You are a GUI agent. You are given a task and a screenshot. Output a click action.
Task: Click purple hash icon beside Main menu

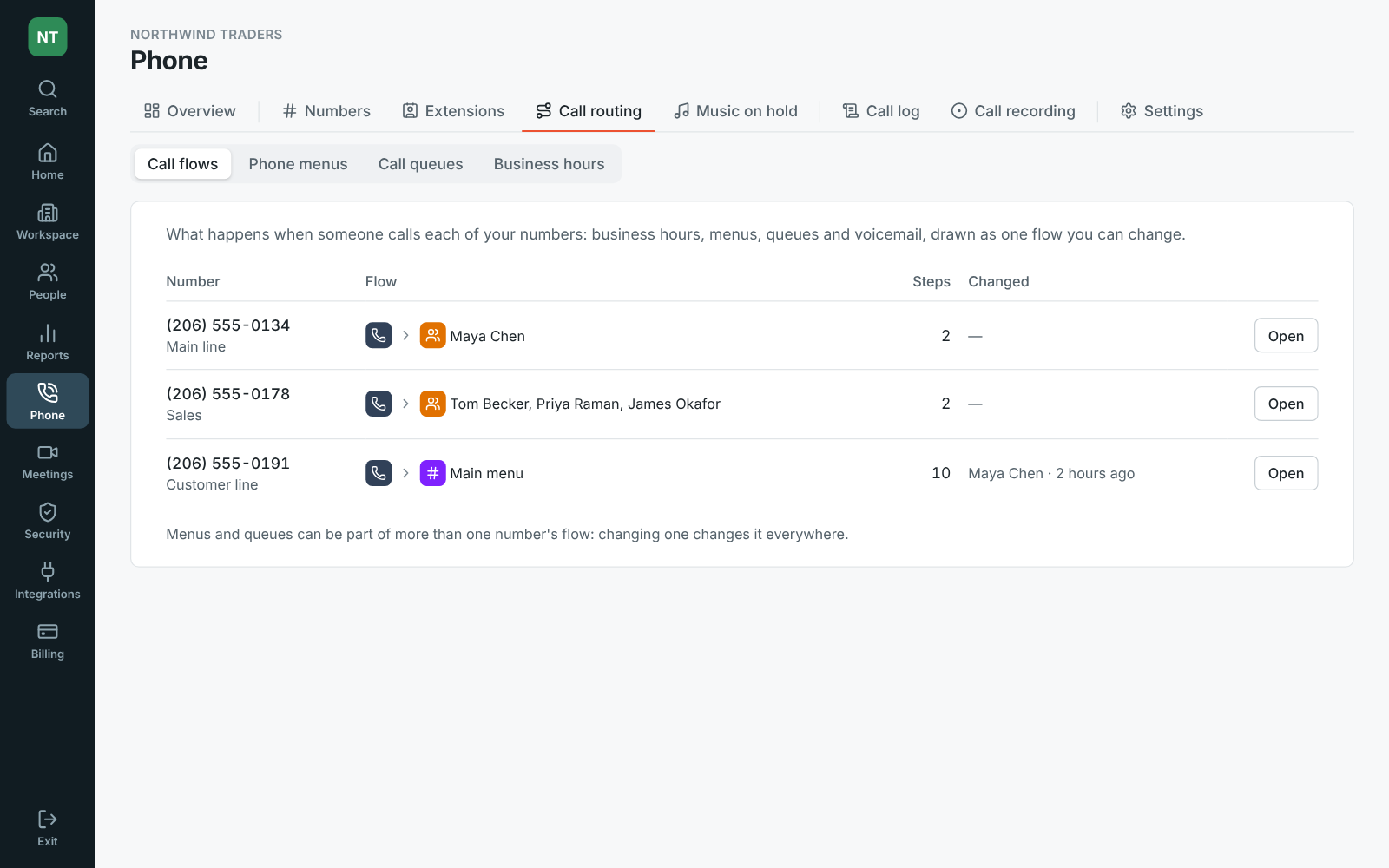432,473
